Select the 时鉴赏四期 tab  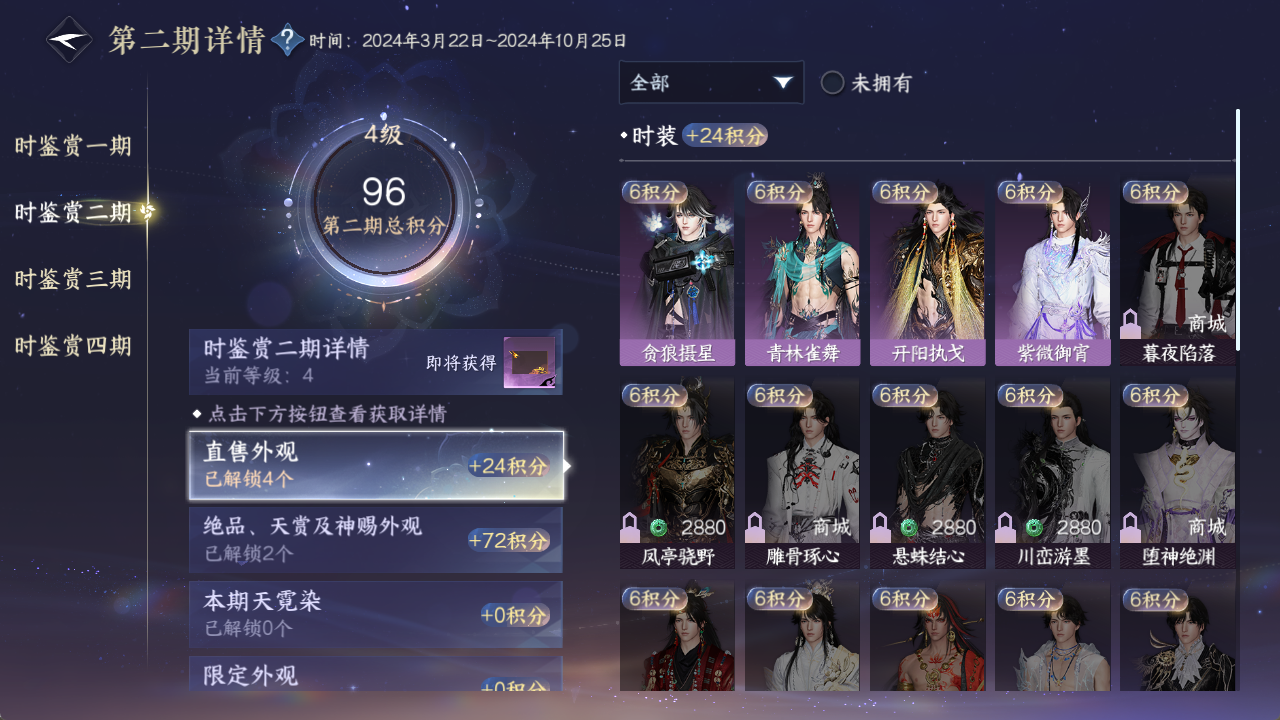tap(73, 346)
